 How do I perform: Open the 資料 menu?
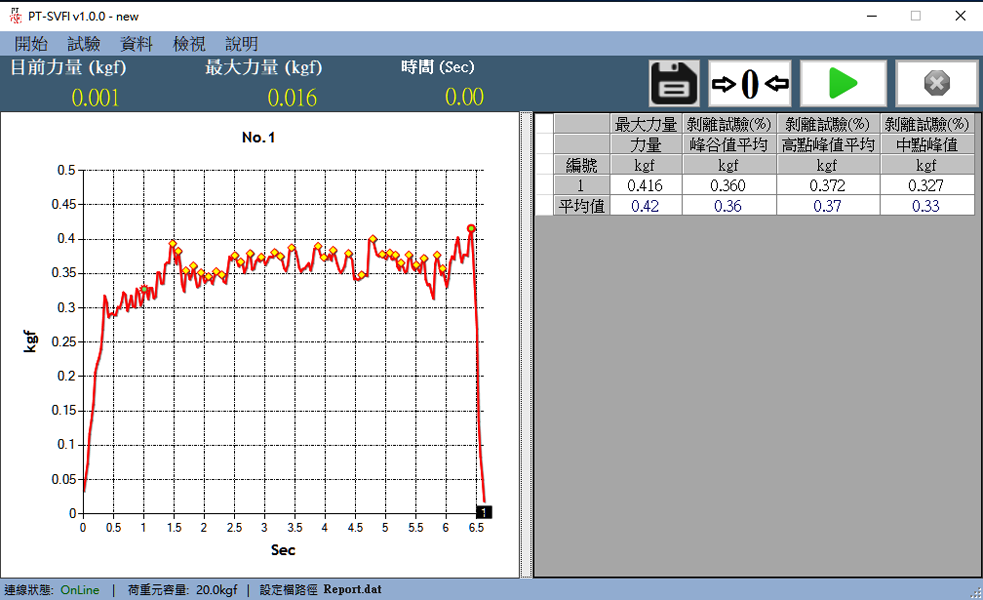136,44
